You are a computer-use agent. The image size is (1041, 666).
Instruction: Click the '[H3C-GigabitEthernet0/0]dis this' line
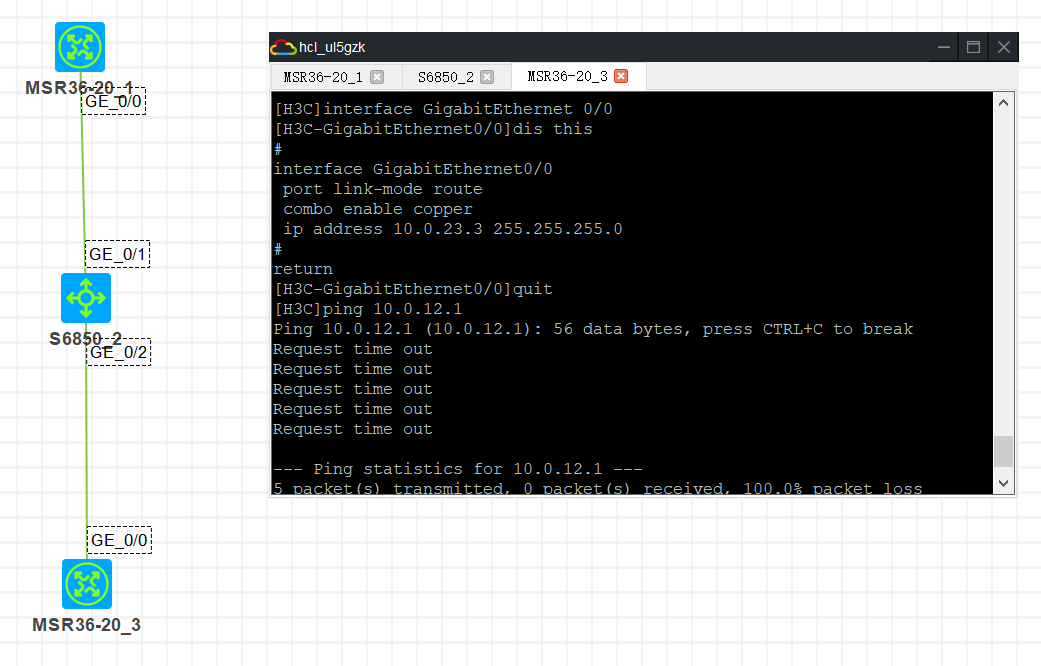pos(433,129)
